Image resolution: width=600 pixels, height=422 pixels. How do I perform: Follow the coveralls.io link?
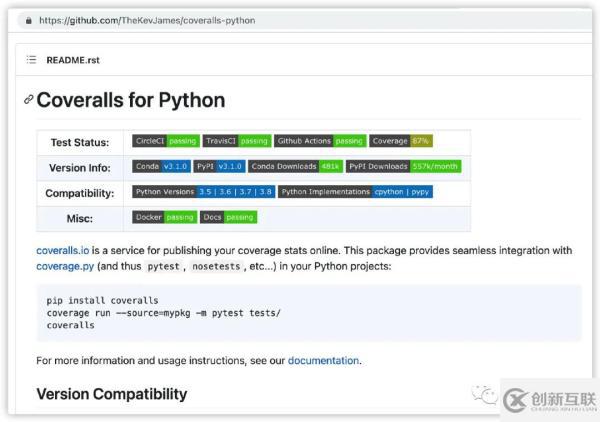63,250
